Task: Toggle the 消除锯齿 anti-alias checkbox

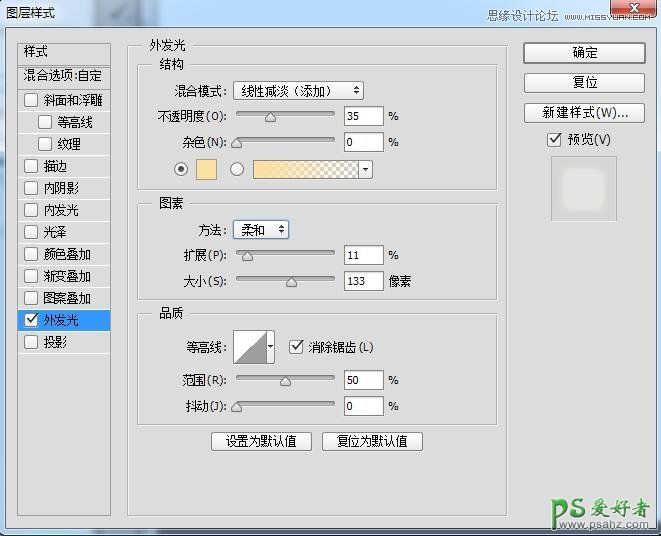Action: [296, 347]
